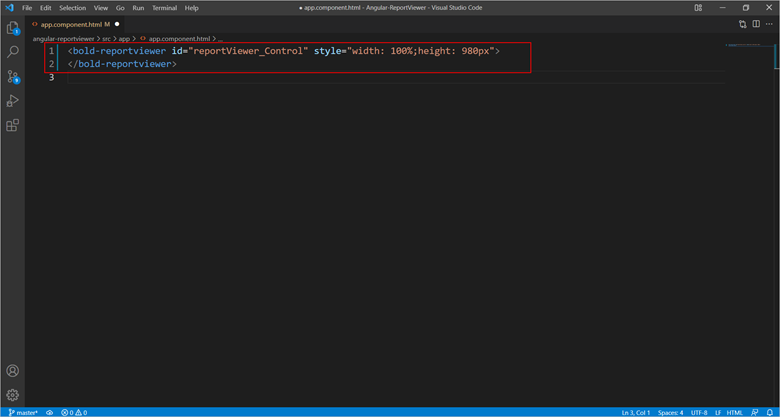This screenshot has height=417, width=780.
Task: Click app folder in the breadcrumb
Action: click(124, 38)
